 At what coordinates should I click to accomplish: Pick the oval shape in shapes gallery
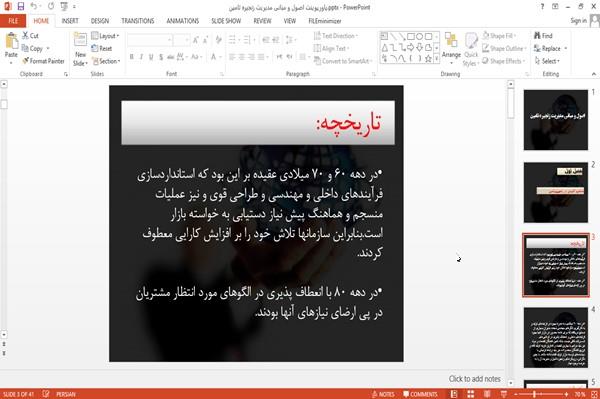point(419,36)
